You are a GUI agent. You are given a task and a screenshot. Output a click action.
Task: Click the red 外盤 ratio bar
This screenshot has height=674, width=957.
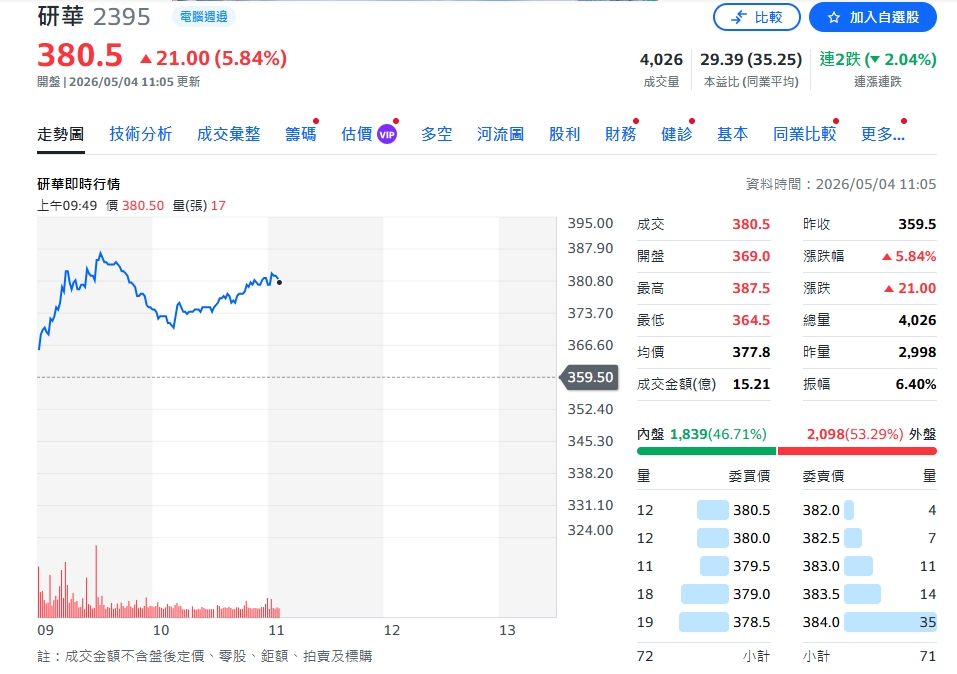point(857,451)
